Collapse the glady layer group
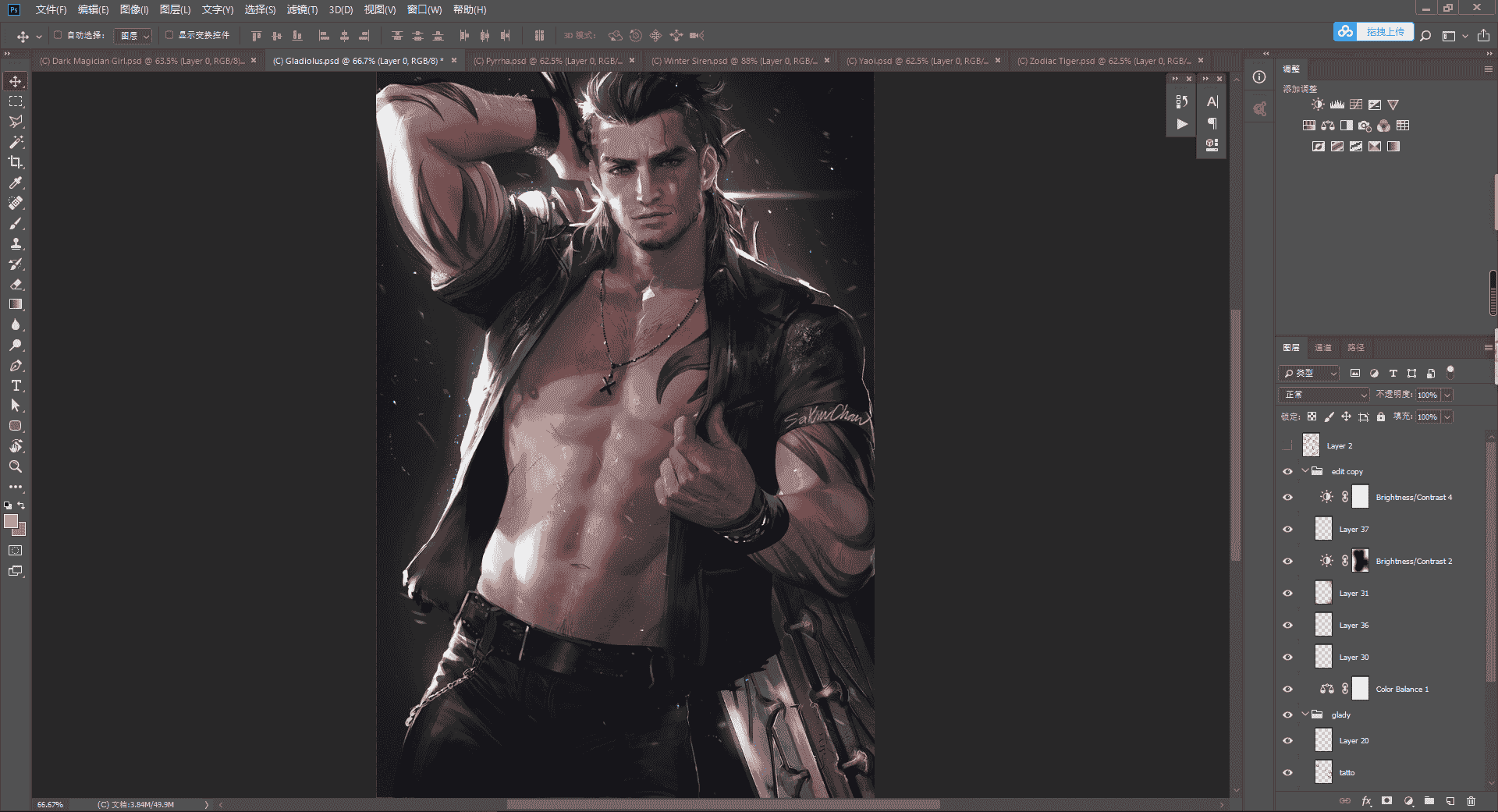This screenshot has height=812, width=1498. [1305, 714]
